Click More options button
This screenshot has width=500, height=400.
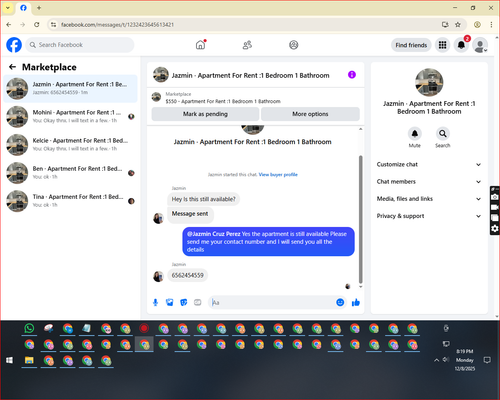click(x=310, y=114)
